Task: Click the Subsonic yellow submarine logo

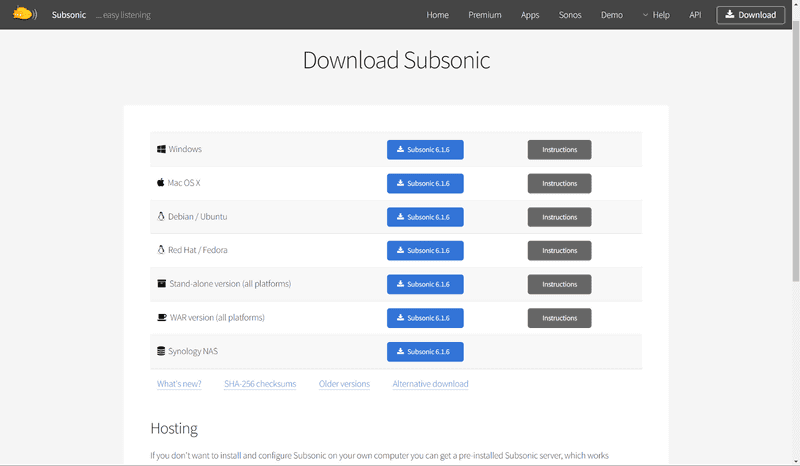Action: 24,14
